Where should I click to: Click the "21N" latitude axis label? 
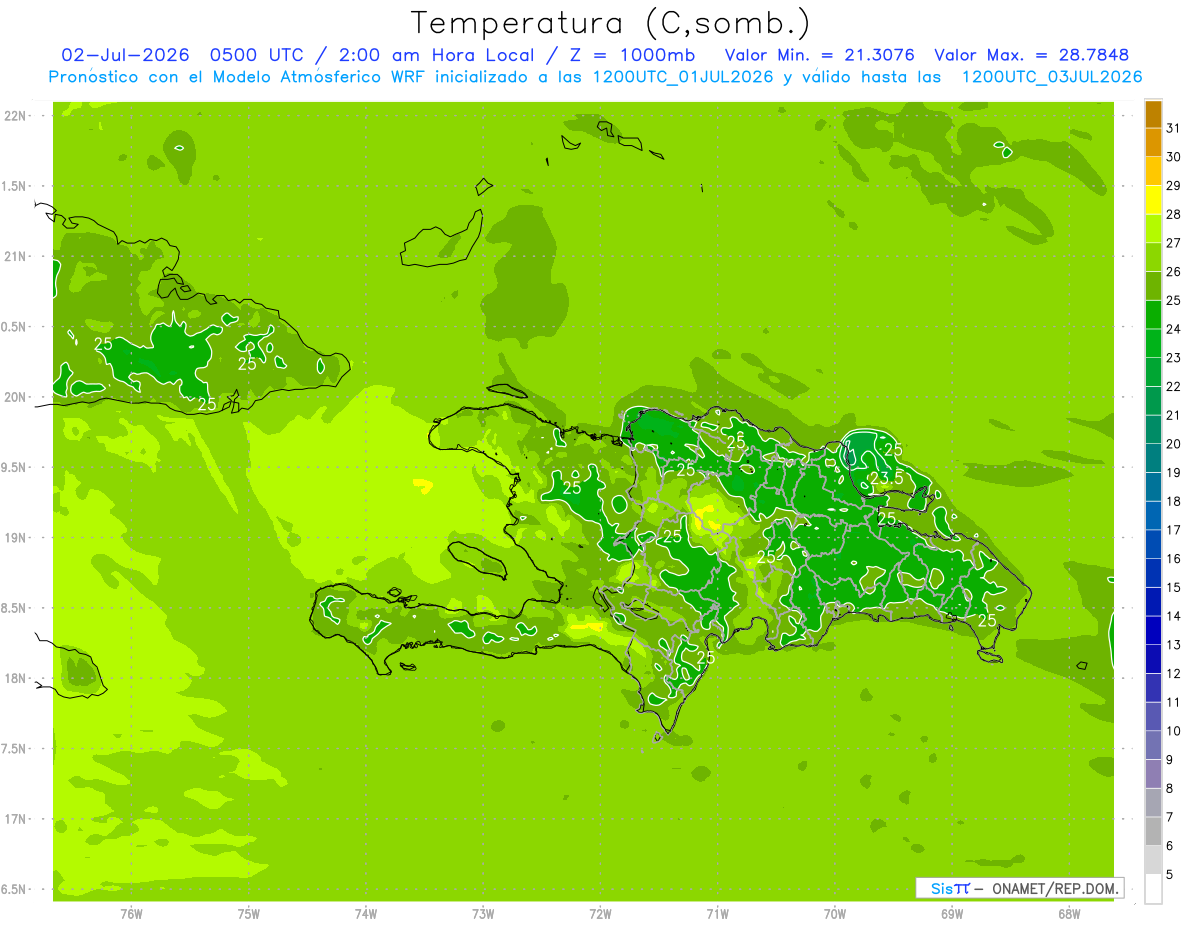tap(15, 257)
